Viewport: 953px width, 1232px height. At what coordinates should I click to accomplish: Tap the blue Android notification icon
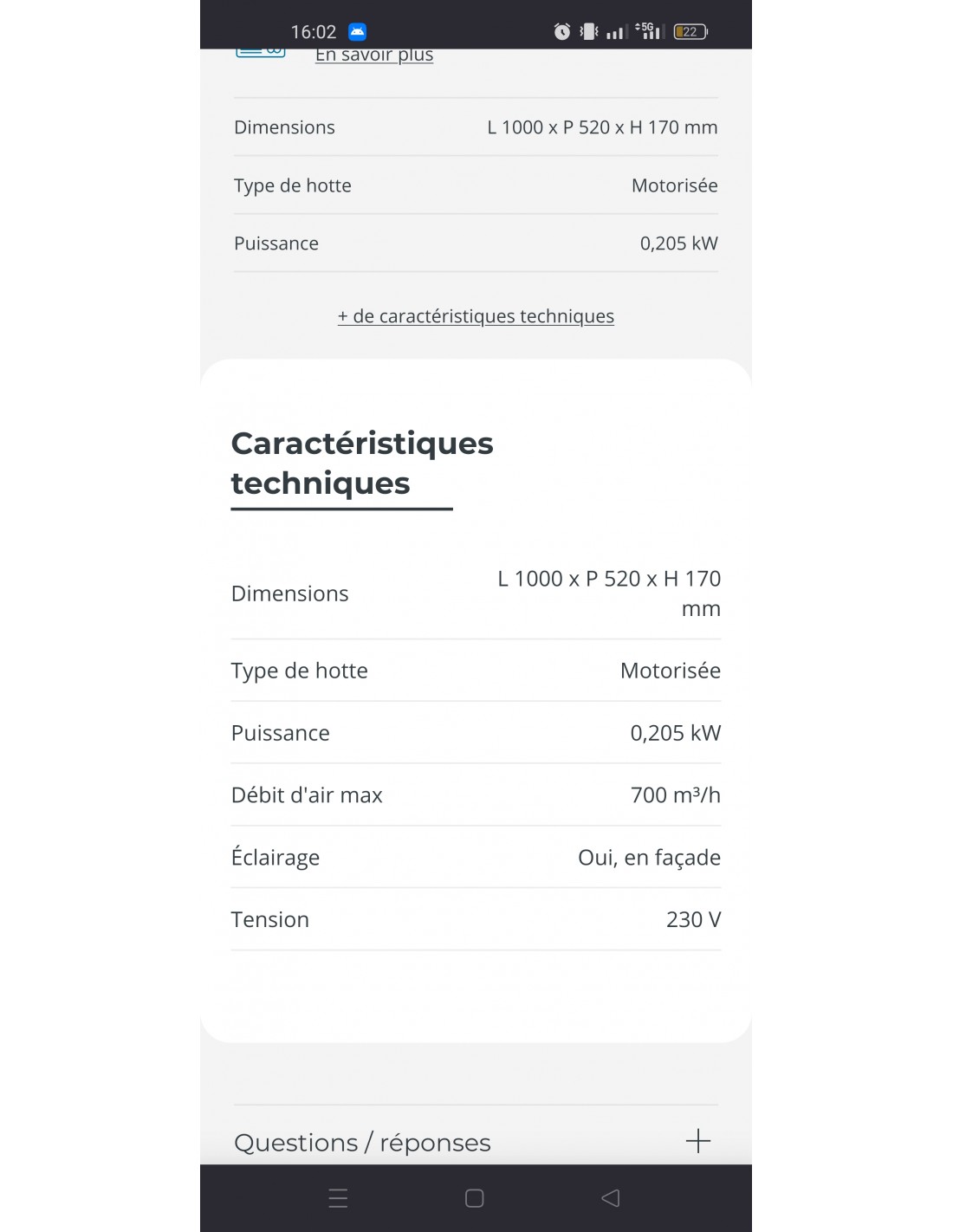click(357, 32)
